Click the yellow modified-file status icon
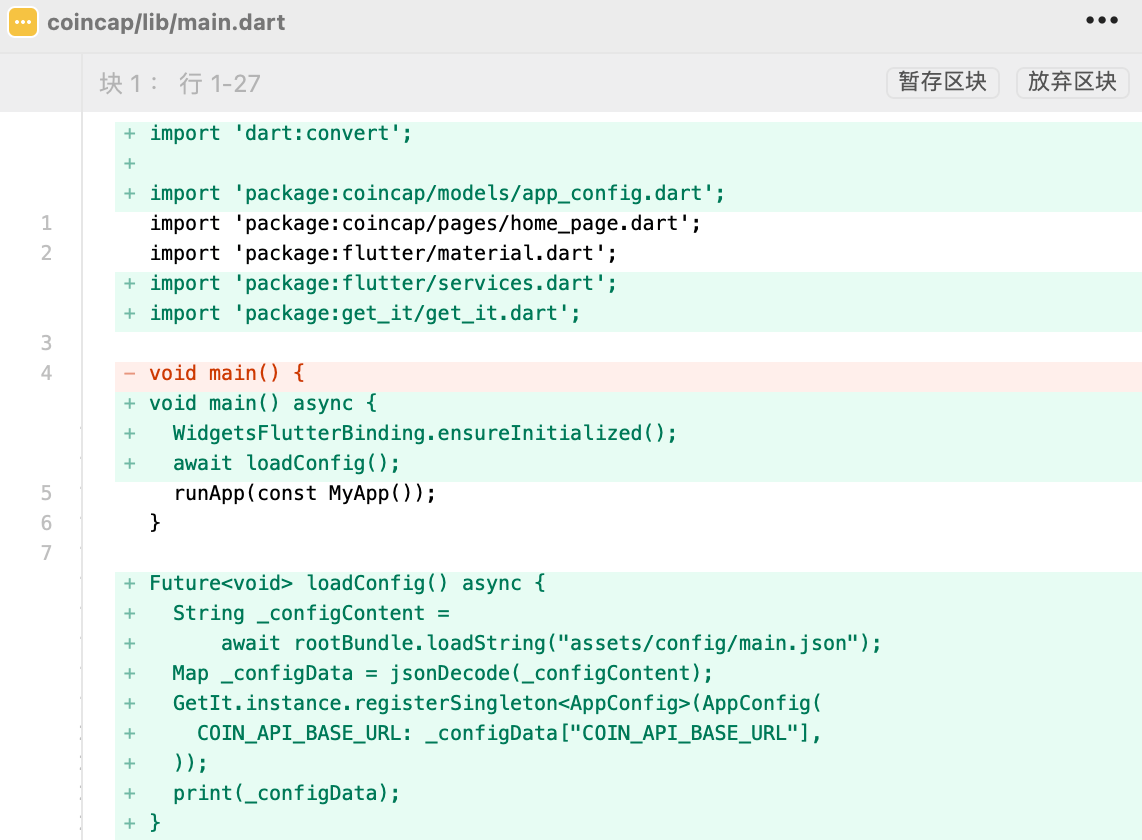The width and height of the screenshot is (1142, 840). coord(23,22)
